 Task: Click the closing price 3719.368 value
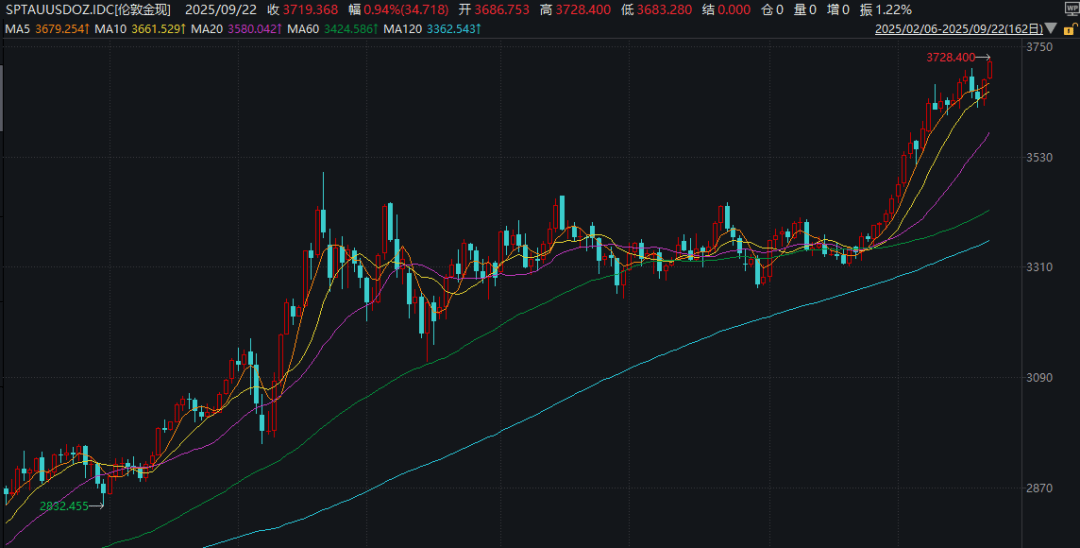310,9
